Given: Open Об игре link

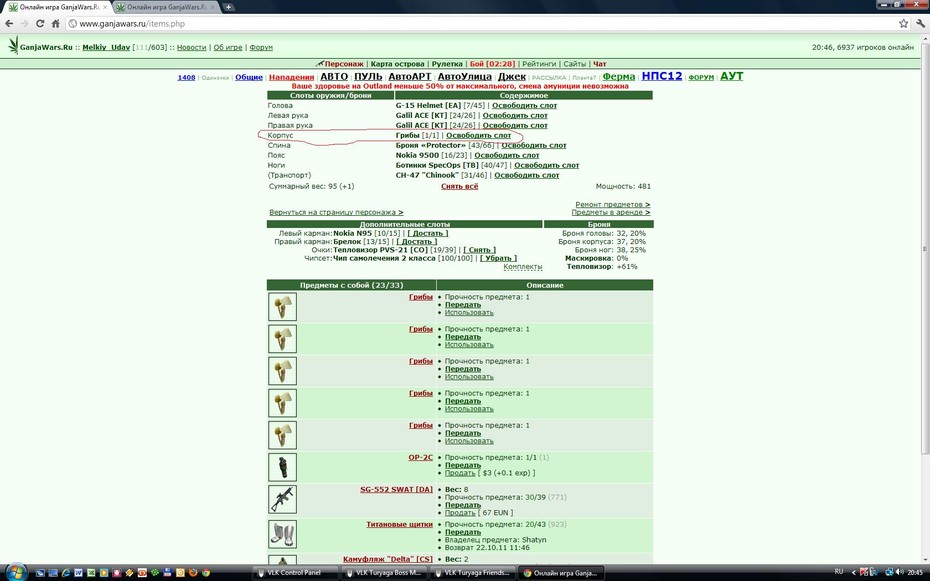Looking at the screenshot, I should click(228, 47).
